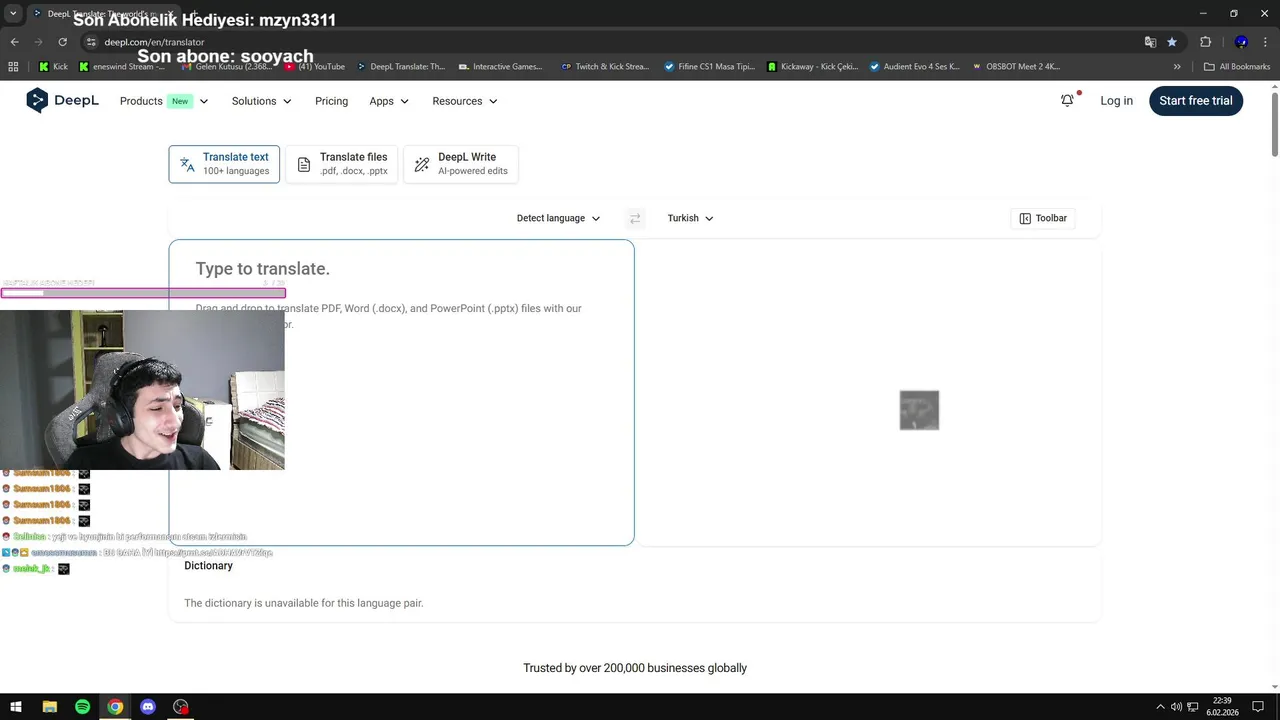Expand the Solutions menu
Screen dimensions: 1280x720
pos(261,101)
